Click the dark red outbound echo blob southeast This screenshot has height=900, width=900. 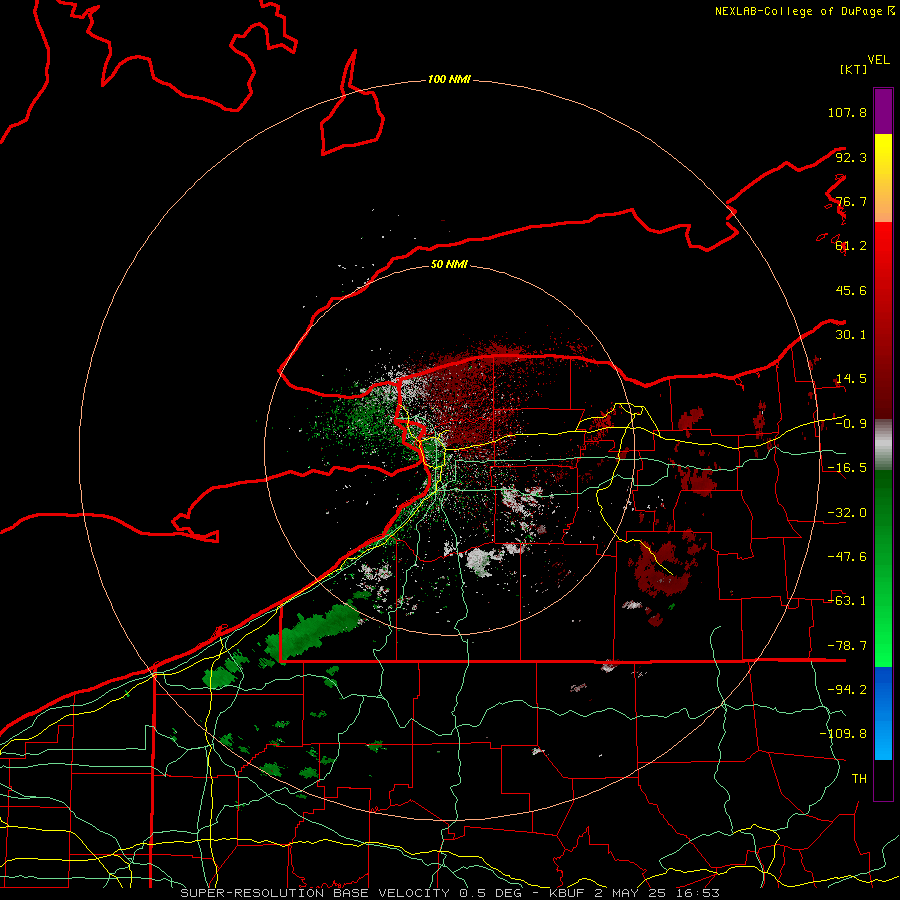click(660, 568)
